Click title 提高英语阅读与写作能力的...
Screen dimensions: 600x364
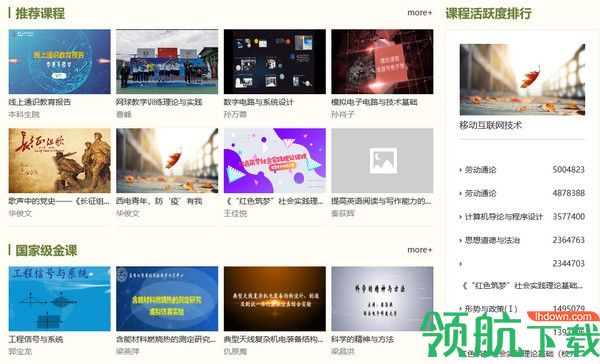click(x=381, y=201)
